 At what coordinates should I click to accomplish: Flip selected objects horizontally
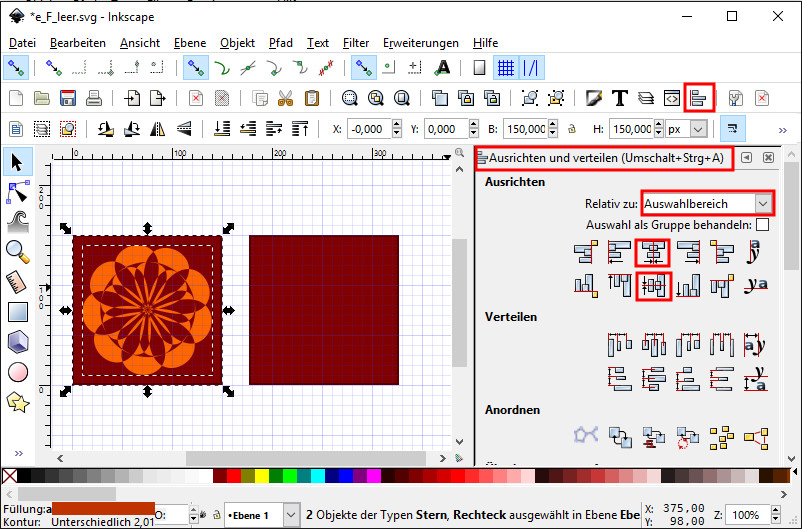point(158,129)
